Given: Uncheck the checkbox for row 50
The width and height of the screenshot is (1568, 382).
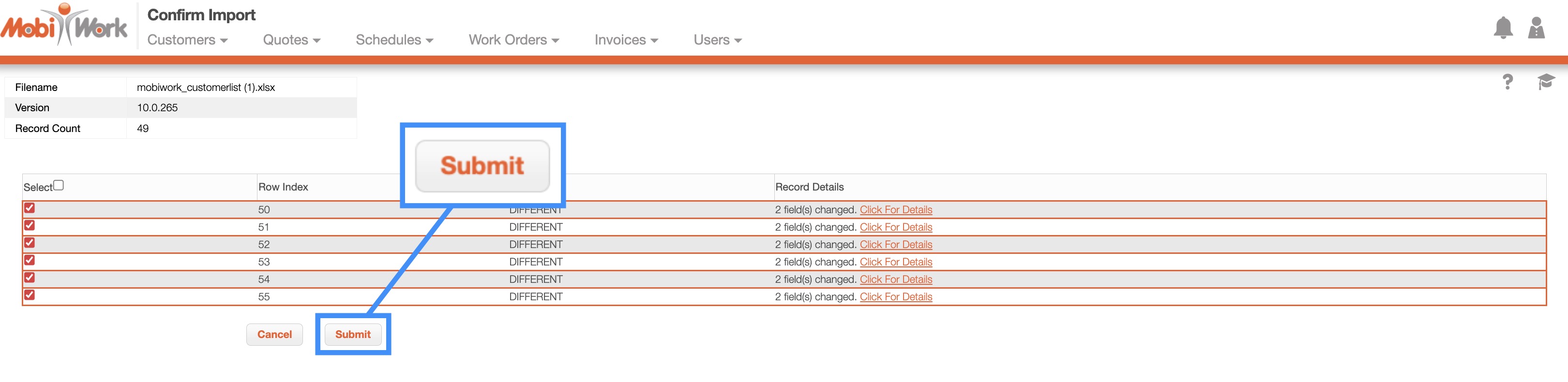Looking at the screenshot, I should [x=29, y=208].
